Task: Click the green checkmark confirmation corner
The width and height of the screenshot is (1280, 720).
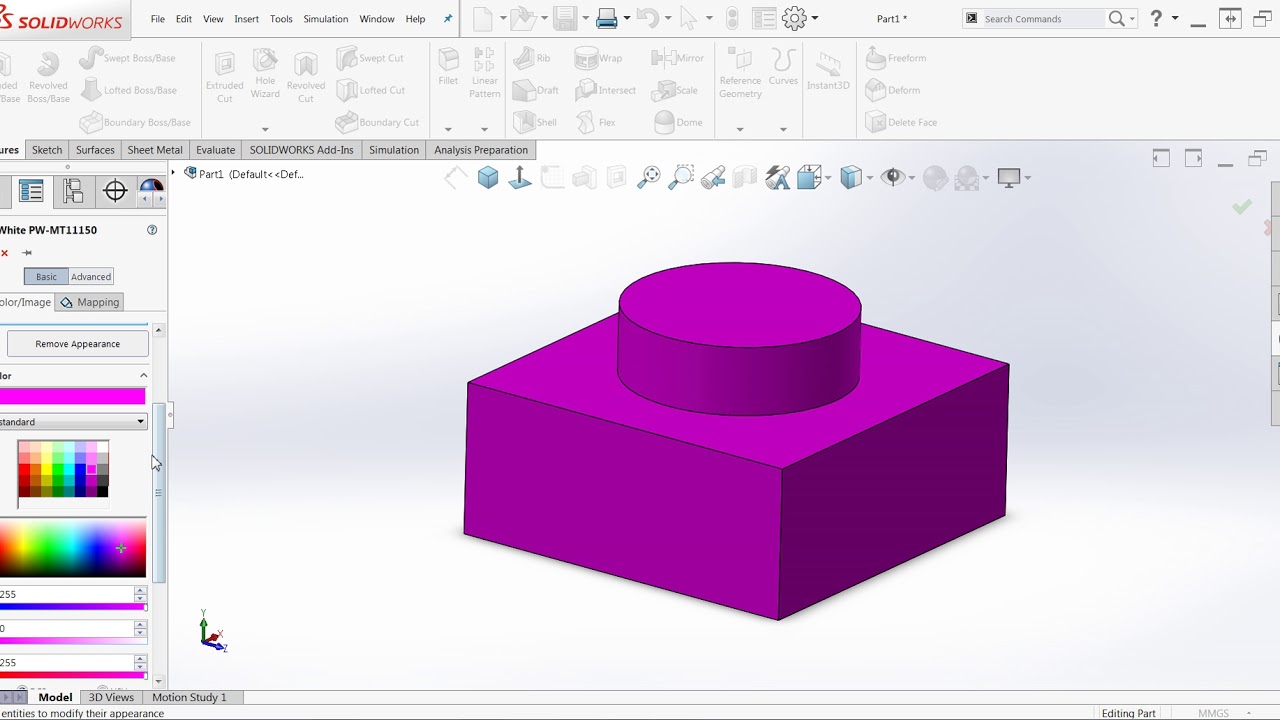Action: (1242, 206)
